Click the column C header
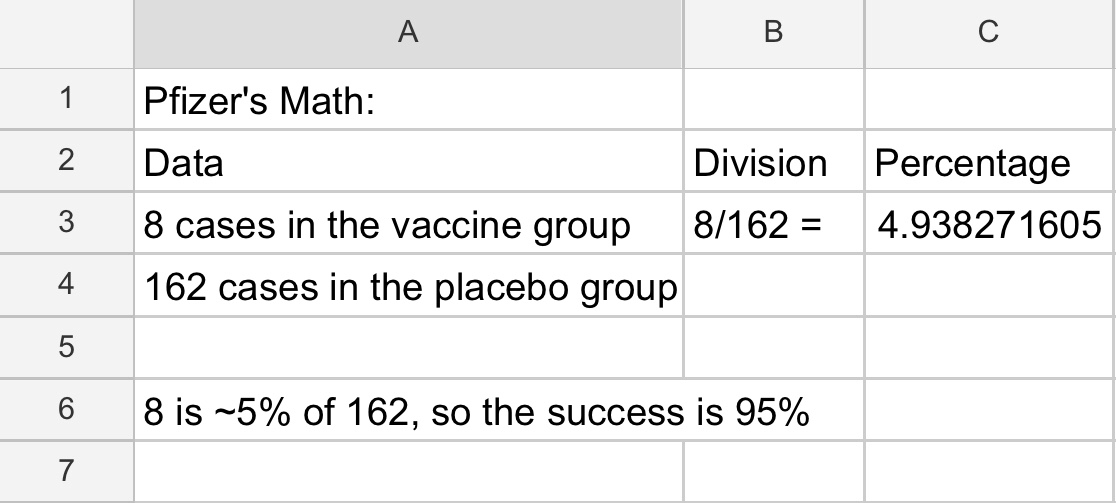Image resolution: width=1116 pixels, height=503 pixels. 988,34
